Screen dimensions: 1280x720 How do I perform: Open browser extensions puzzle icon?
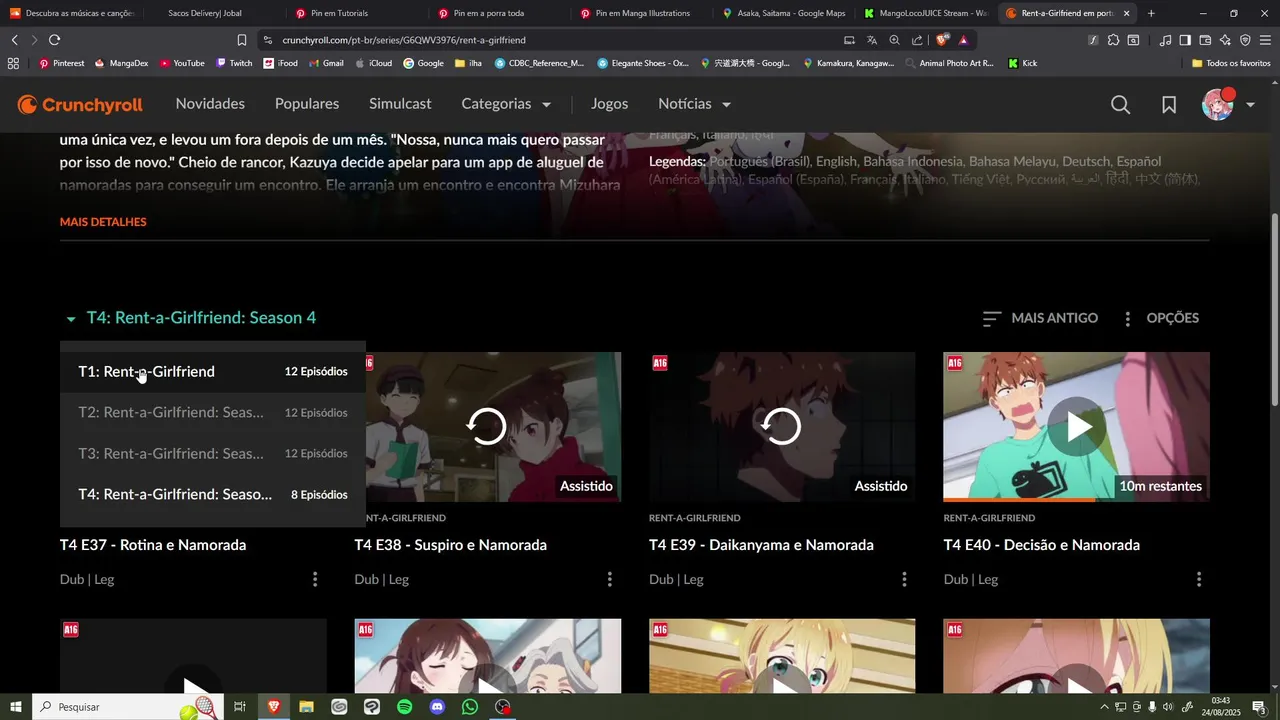coord(1113,40)
